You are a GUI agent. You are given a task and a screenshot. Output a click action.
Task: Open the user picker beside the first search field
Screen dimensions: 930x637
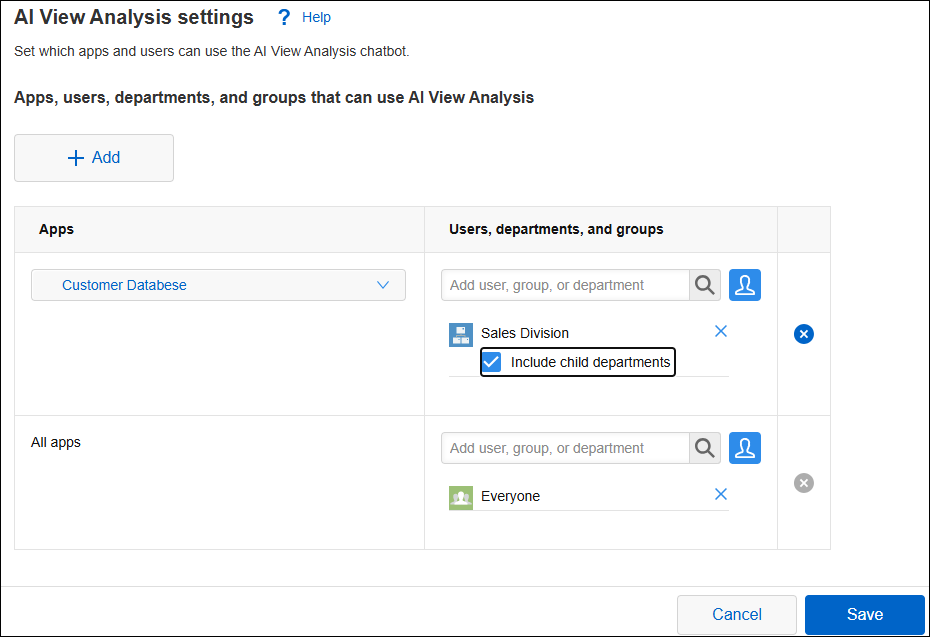[x=744, y=285]
